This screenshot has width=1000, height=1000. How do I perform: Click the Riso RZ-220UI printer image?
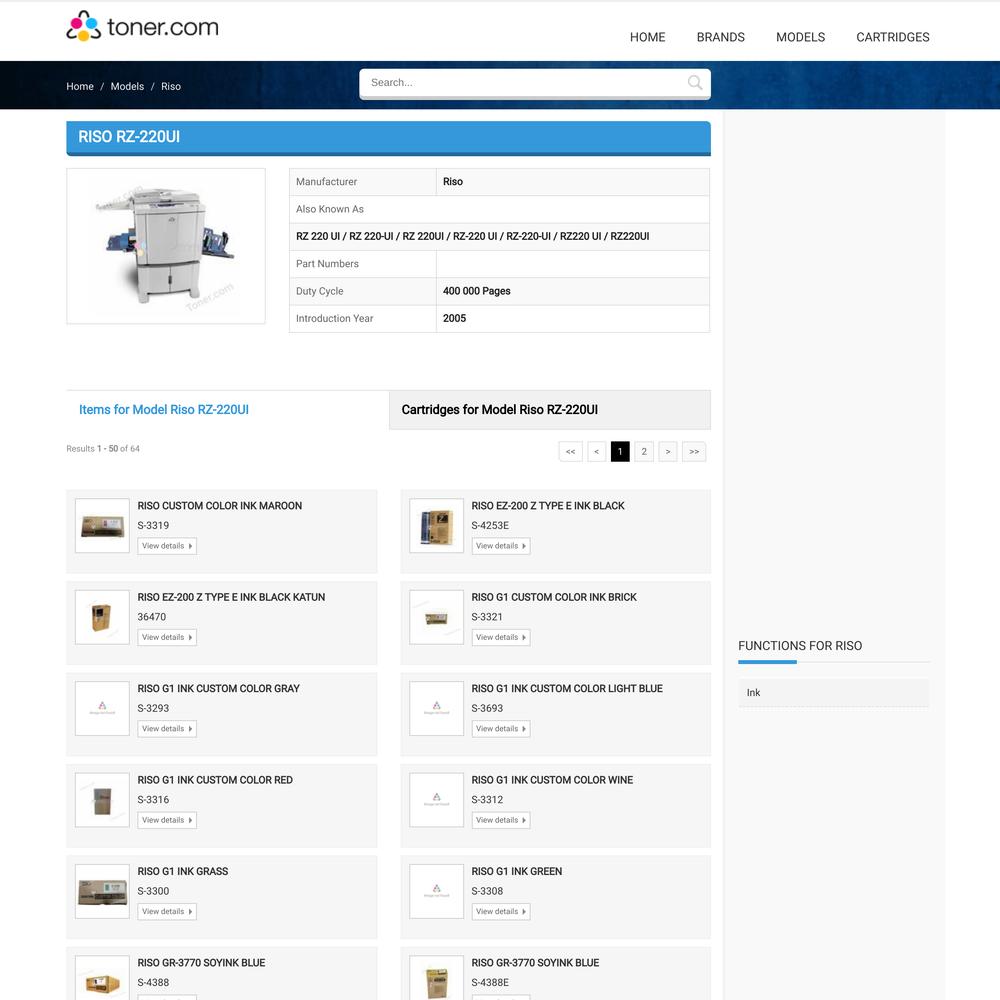166,246
